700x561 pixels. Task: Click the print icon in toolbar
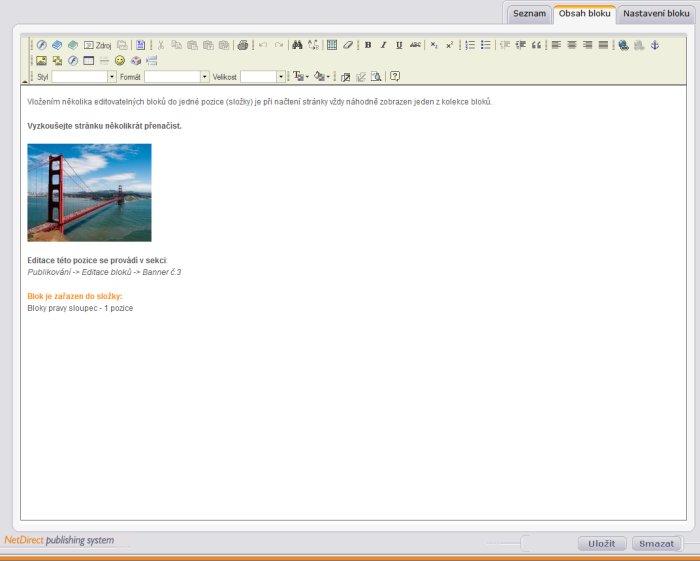click(242, 45)
